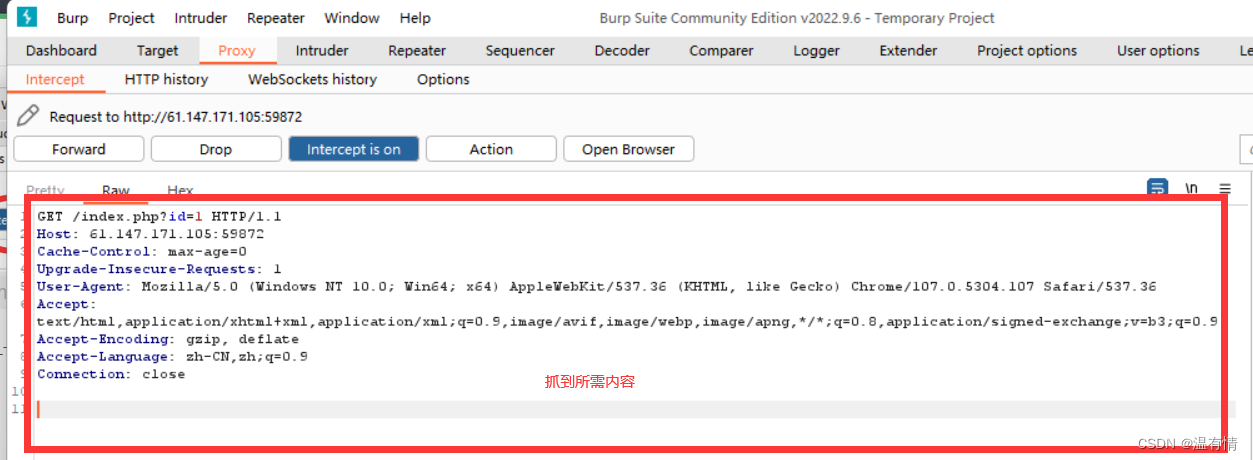Click the Connection: close header line
This screenshot has height=460, width=1253.
[x=111, y=374]
